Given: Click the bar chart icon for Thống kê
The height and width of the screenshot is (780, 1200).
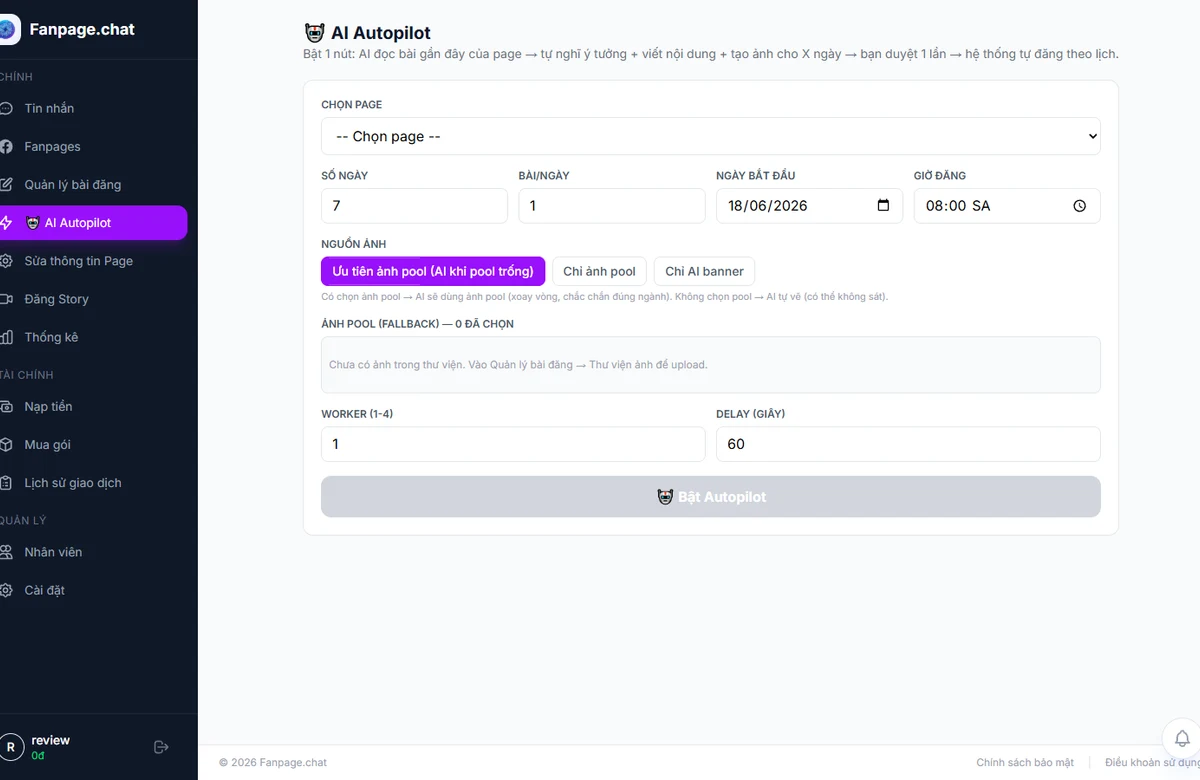Looking at the screenshot, I should 6,337.
